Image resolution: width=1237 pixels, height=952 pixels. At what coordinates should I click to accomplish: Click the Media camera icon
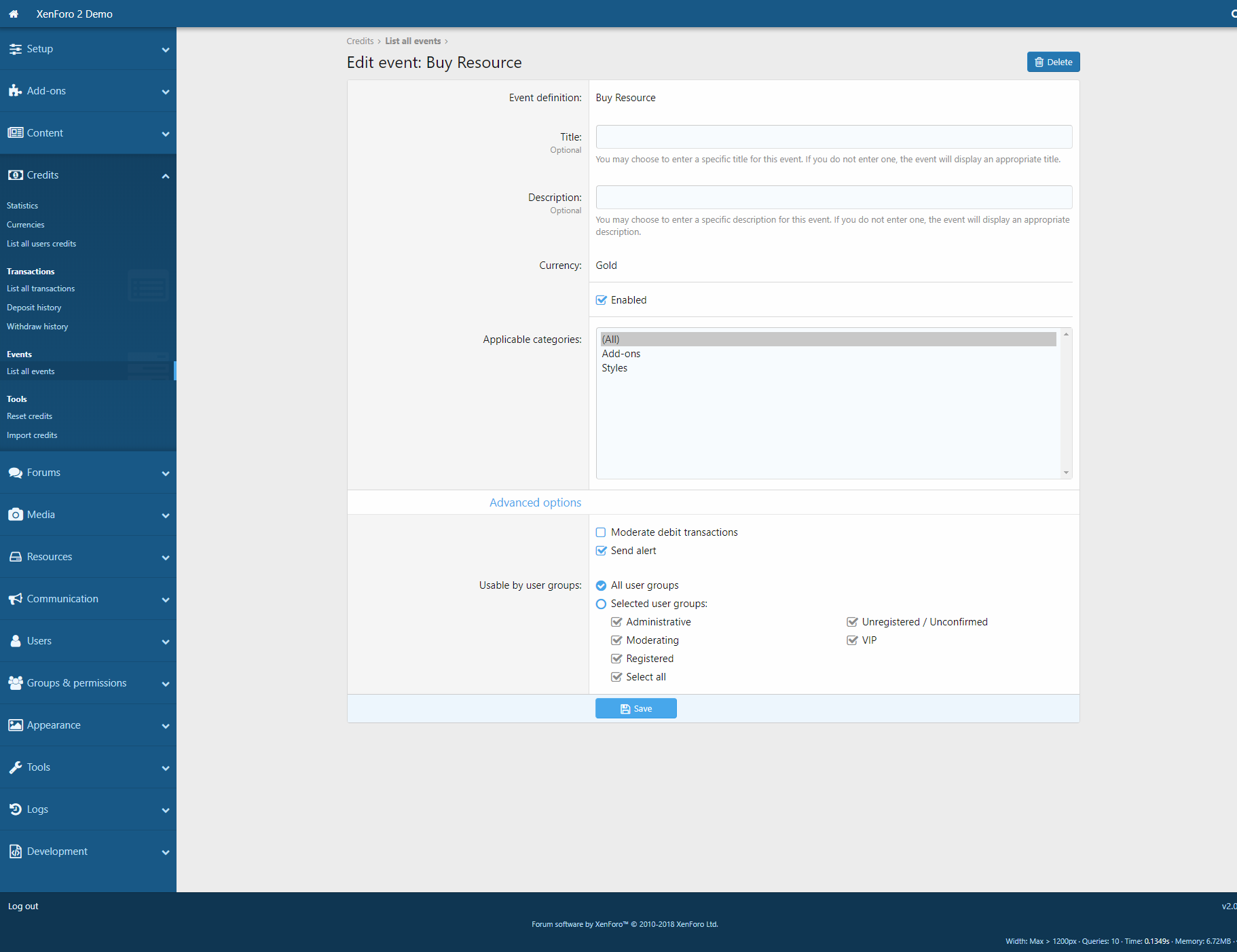[x=15, y=515]
